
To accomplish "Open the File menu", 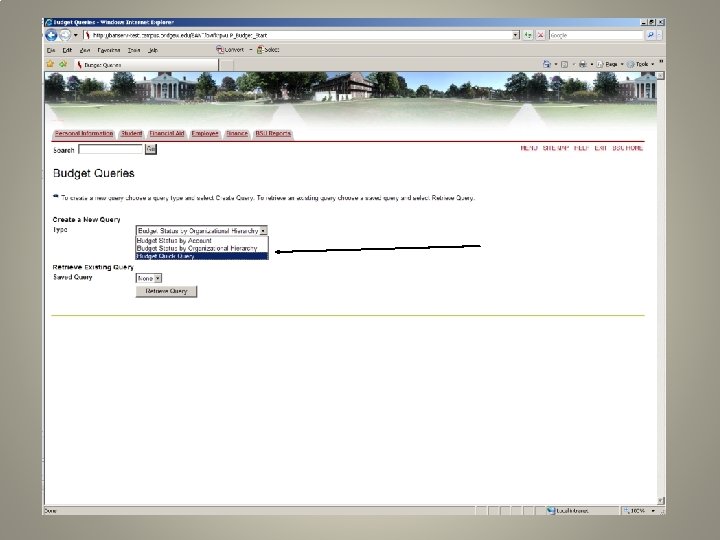I will [x=51, y=50].
